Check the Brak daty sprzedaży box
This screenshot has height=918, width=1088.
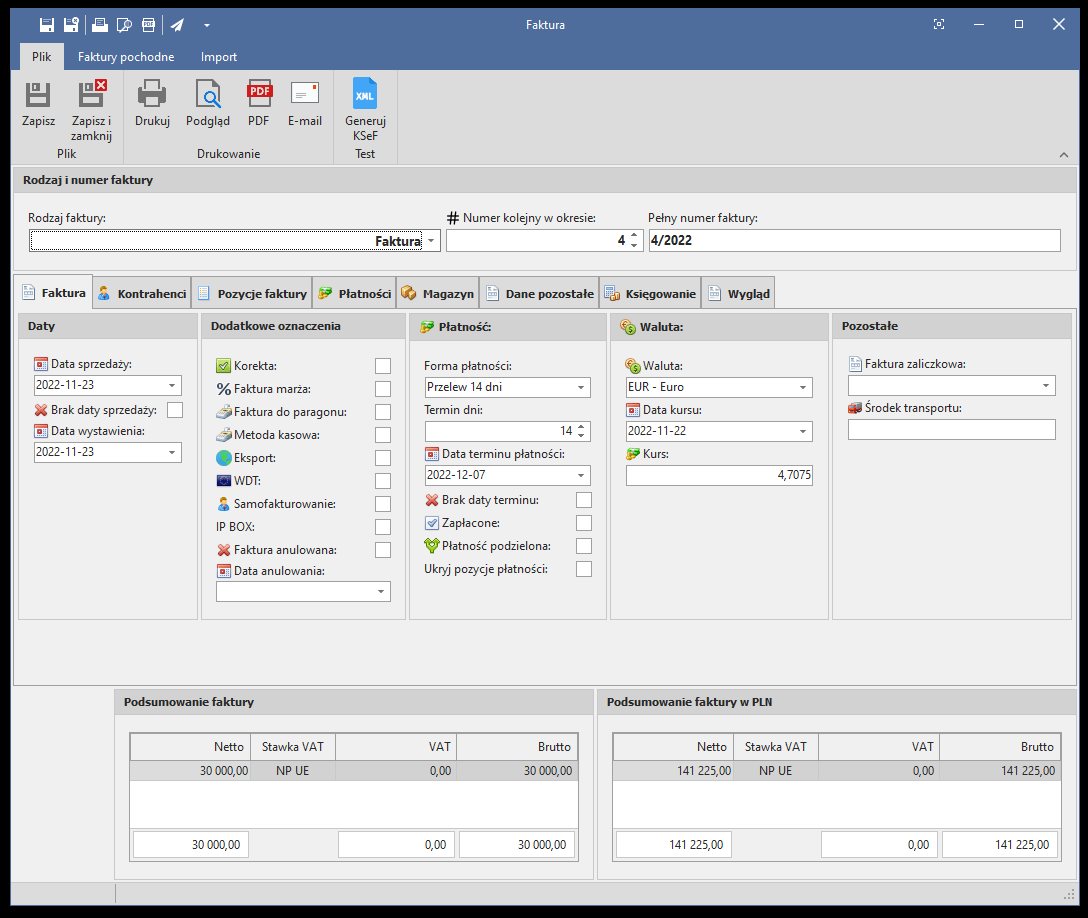click(x=175, y=410)
